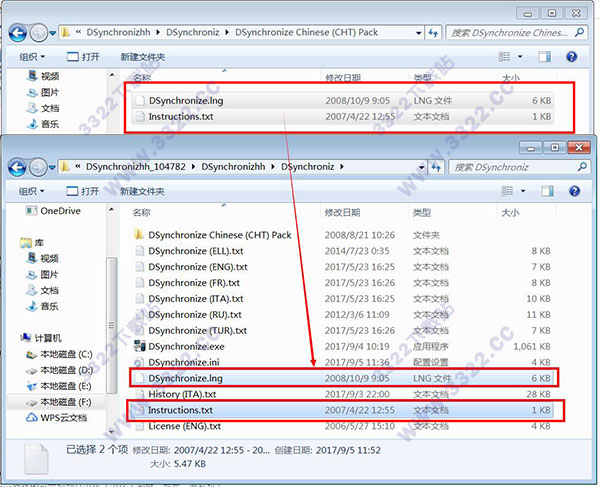
Task: Open recent pages arrow in front window
Action: click(52, 167)
